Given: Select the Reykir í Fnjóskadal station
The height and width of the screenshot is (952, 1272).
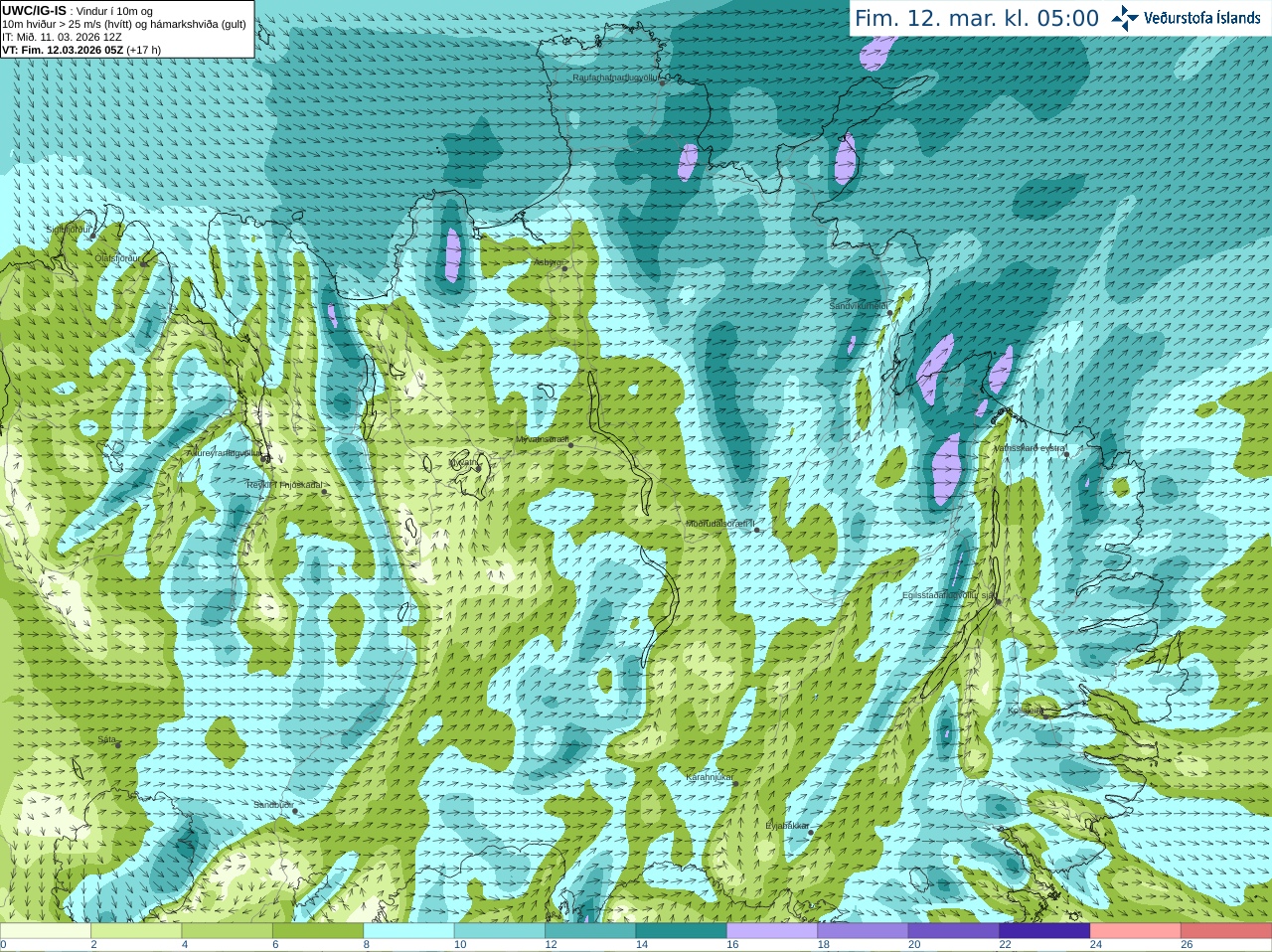Looking at the screenshot, I should [323, 491].
